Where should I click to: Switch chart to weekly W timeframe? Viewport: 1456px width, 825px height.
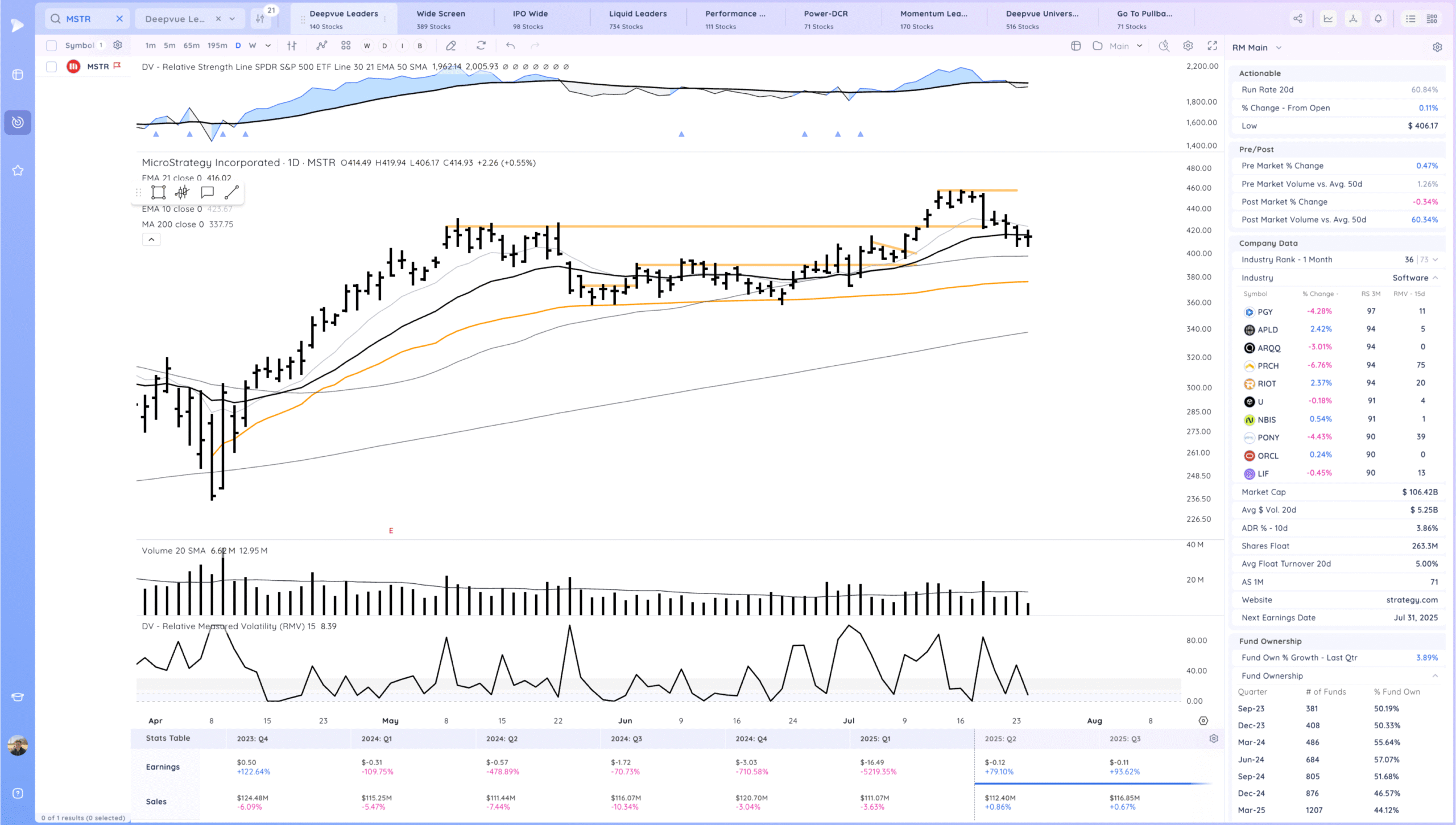253,46
